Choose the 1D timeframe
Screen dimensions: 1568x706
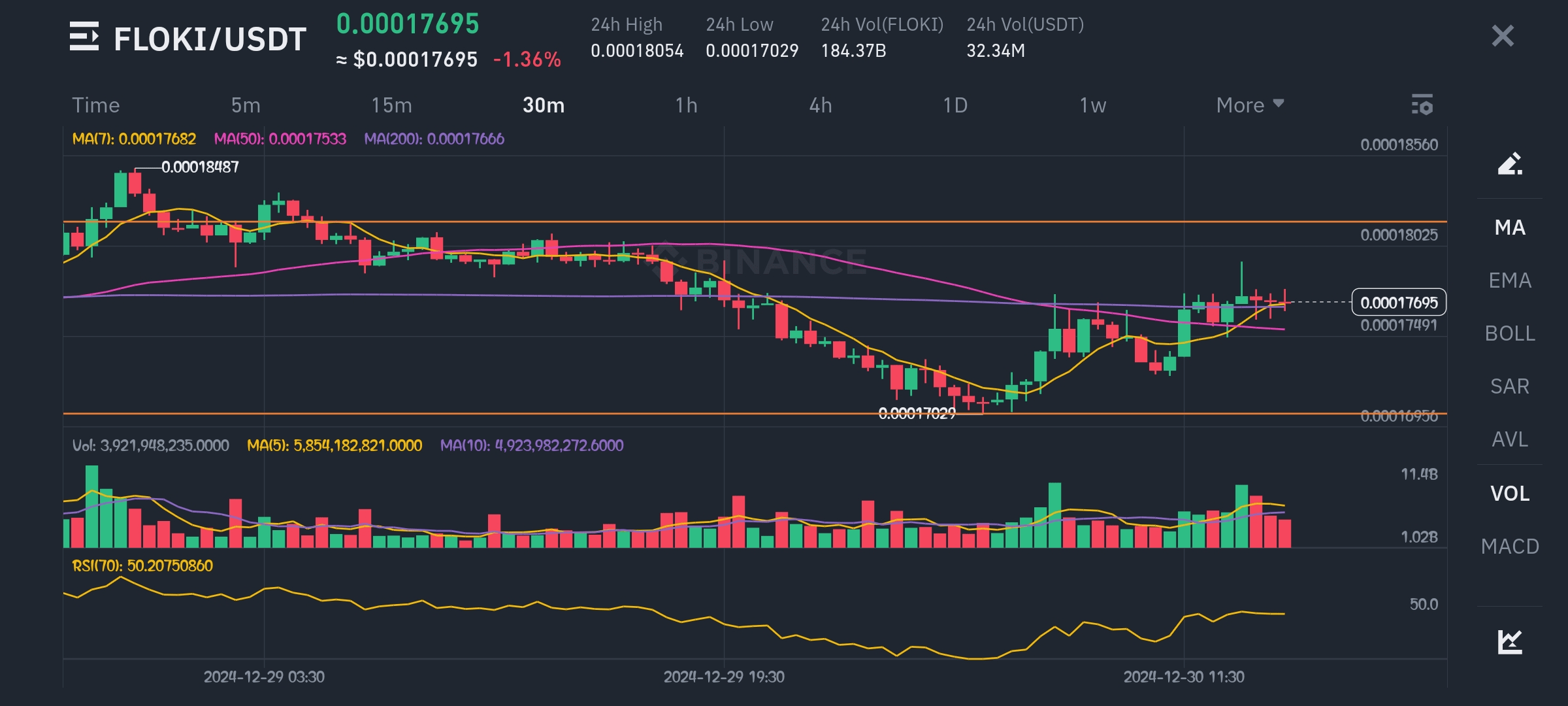click(x=955, y=105)
